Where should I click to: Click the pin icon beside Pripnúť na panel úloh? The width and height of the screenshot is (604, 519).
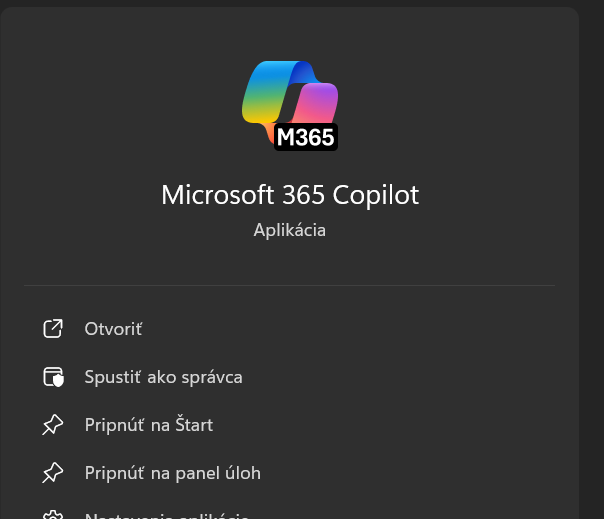53,473
